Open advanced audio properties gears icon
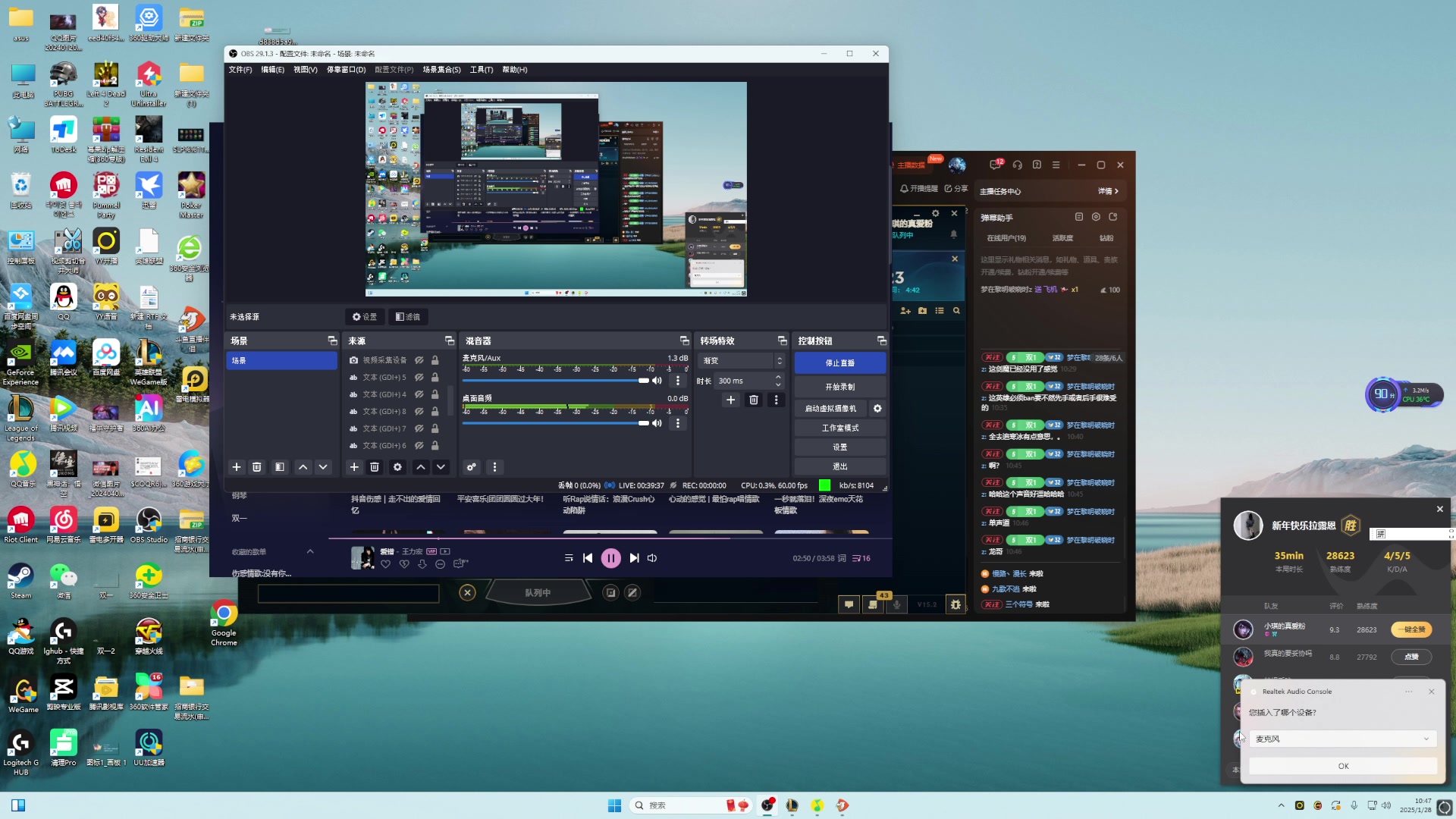The width and height of the screenshot is (1456, 819). tap(472, 467)
